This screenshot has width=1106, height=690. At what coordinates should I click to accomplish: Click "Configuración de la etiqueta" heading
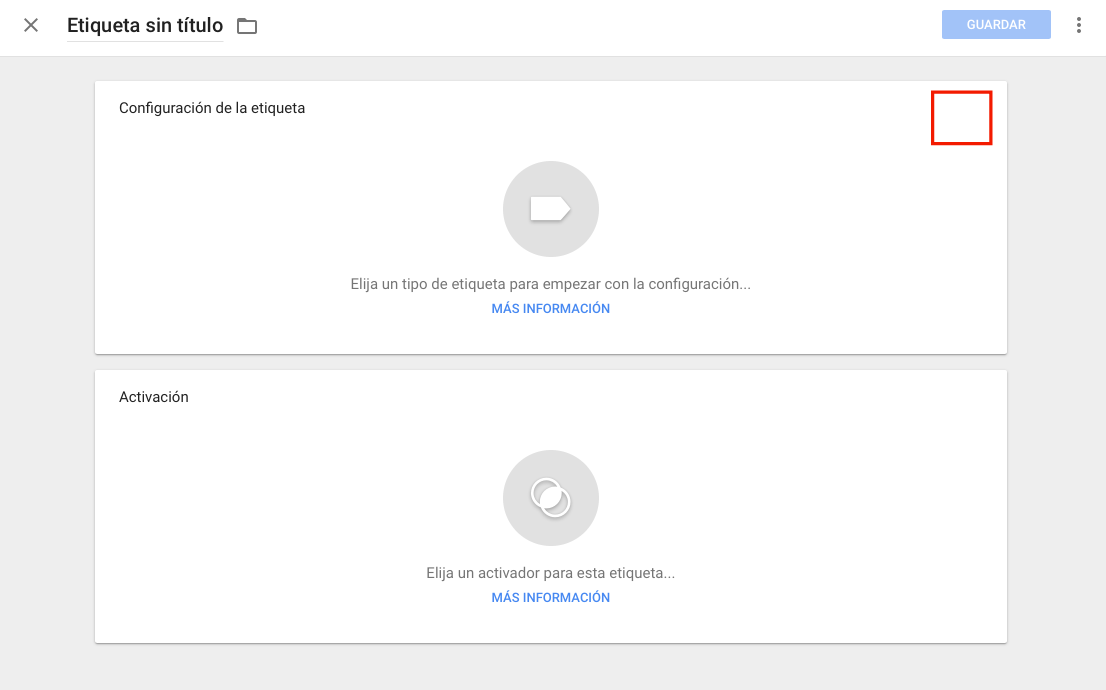tap(212, 108)
